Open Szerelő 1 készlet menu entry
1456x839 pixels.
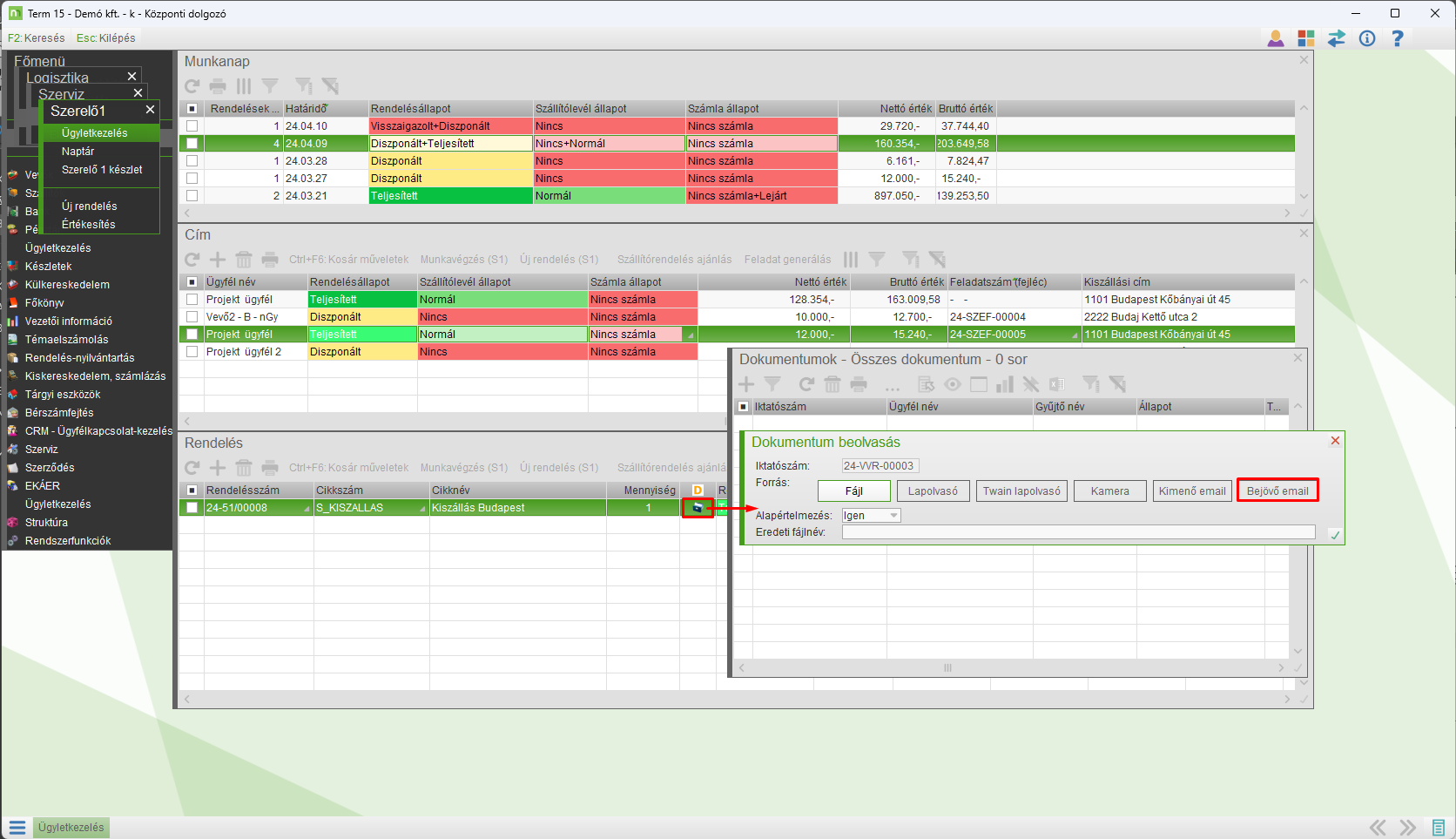click(102, 170)
